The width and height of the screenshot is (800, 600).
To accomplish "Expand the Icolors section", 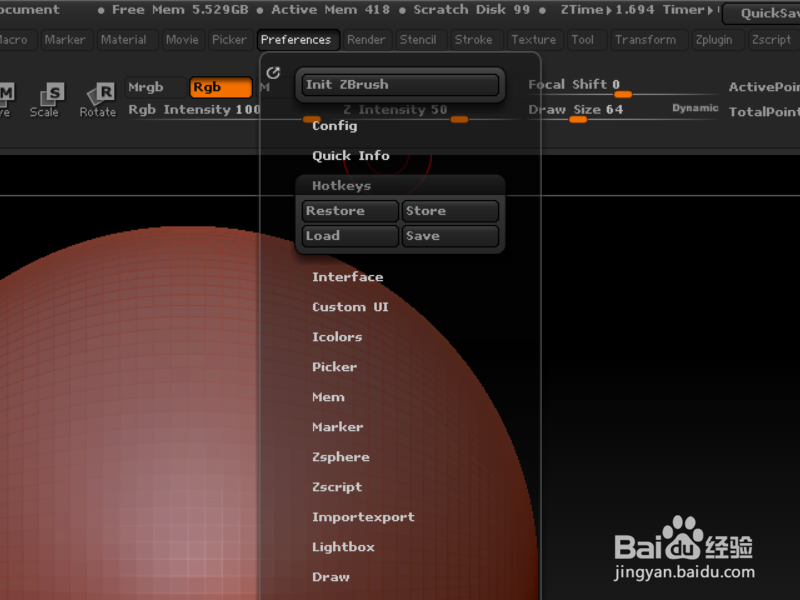I will click(x=337, y=337).
